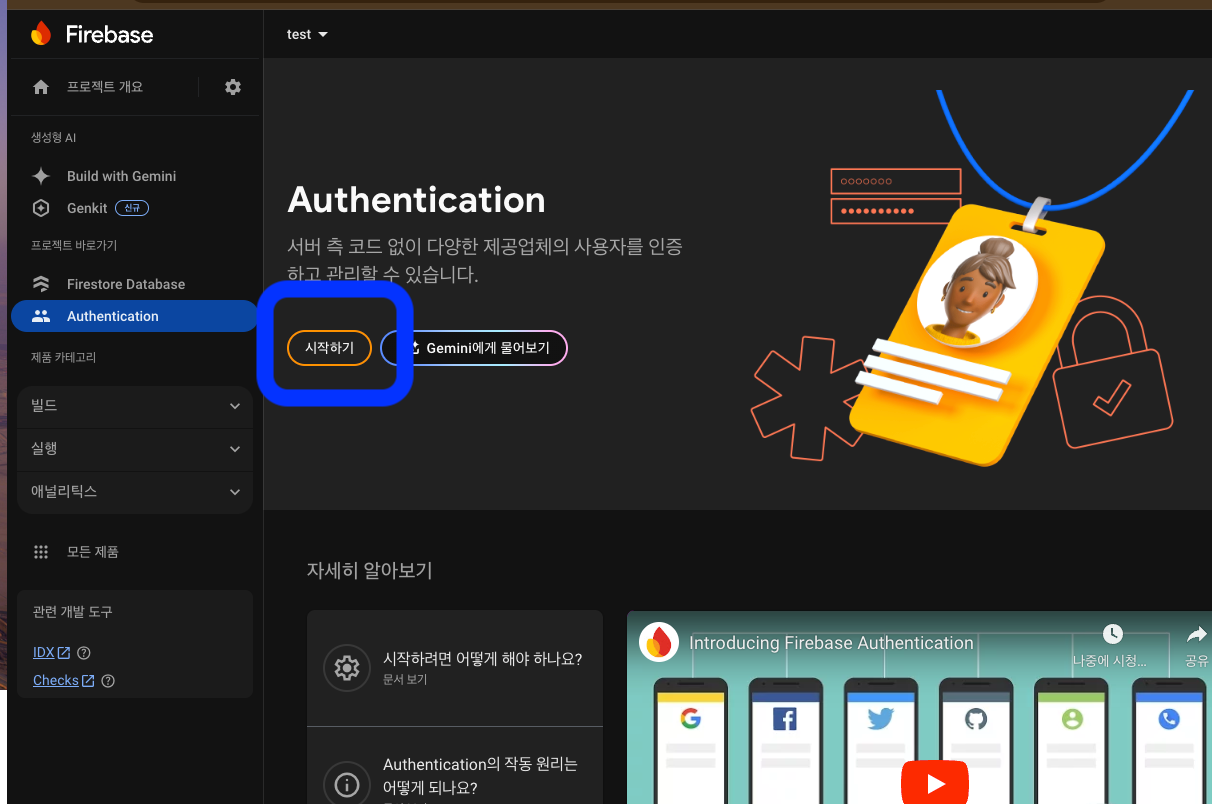Screen dimensions: 1212x804
Task: Click the 자세히 알아보기 heading
Action: pos(370,571)
